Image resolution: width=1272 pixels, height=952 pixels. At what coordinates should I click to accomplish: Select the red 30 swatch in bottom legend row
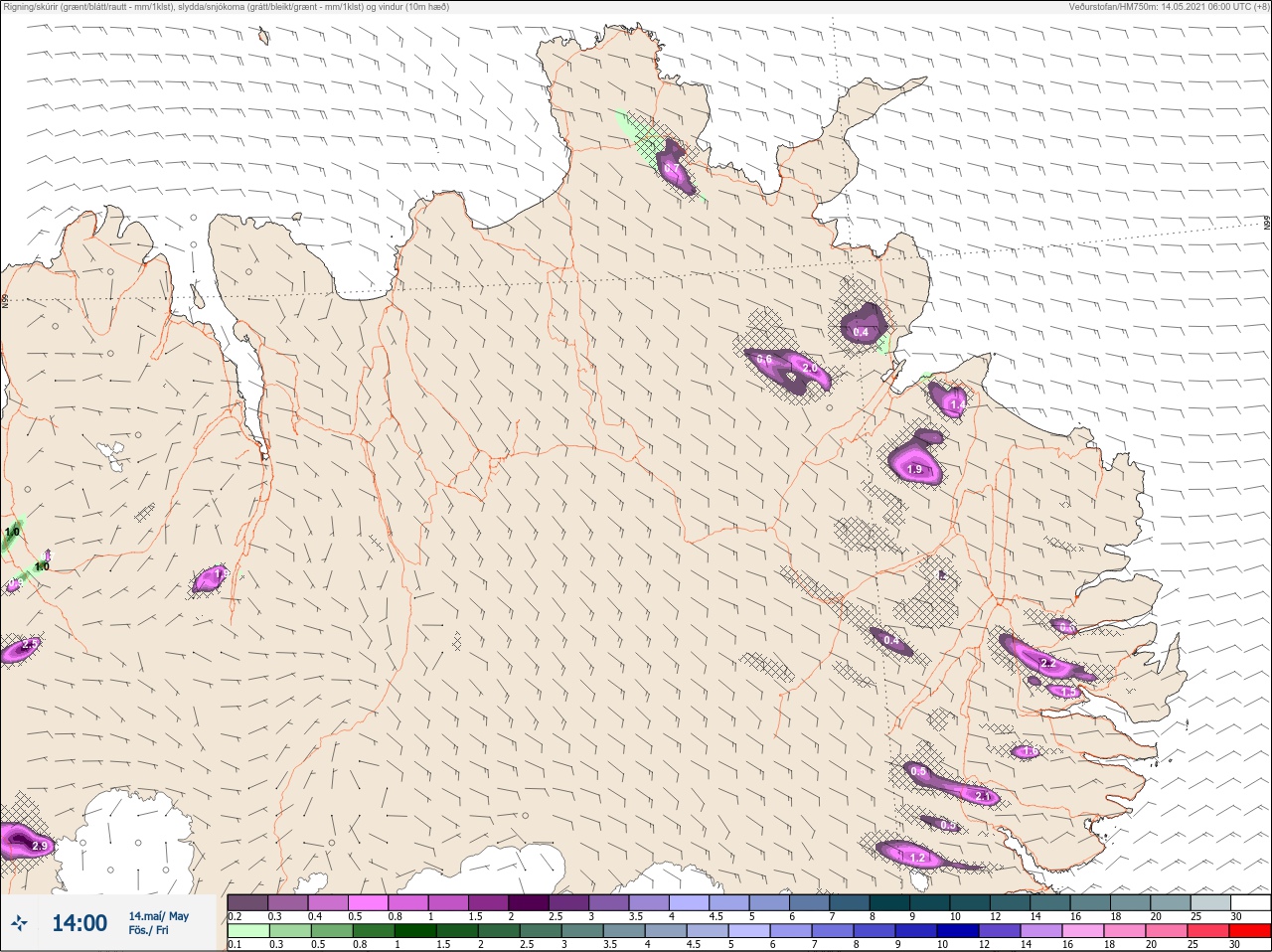tap(1249, 931)
